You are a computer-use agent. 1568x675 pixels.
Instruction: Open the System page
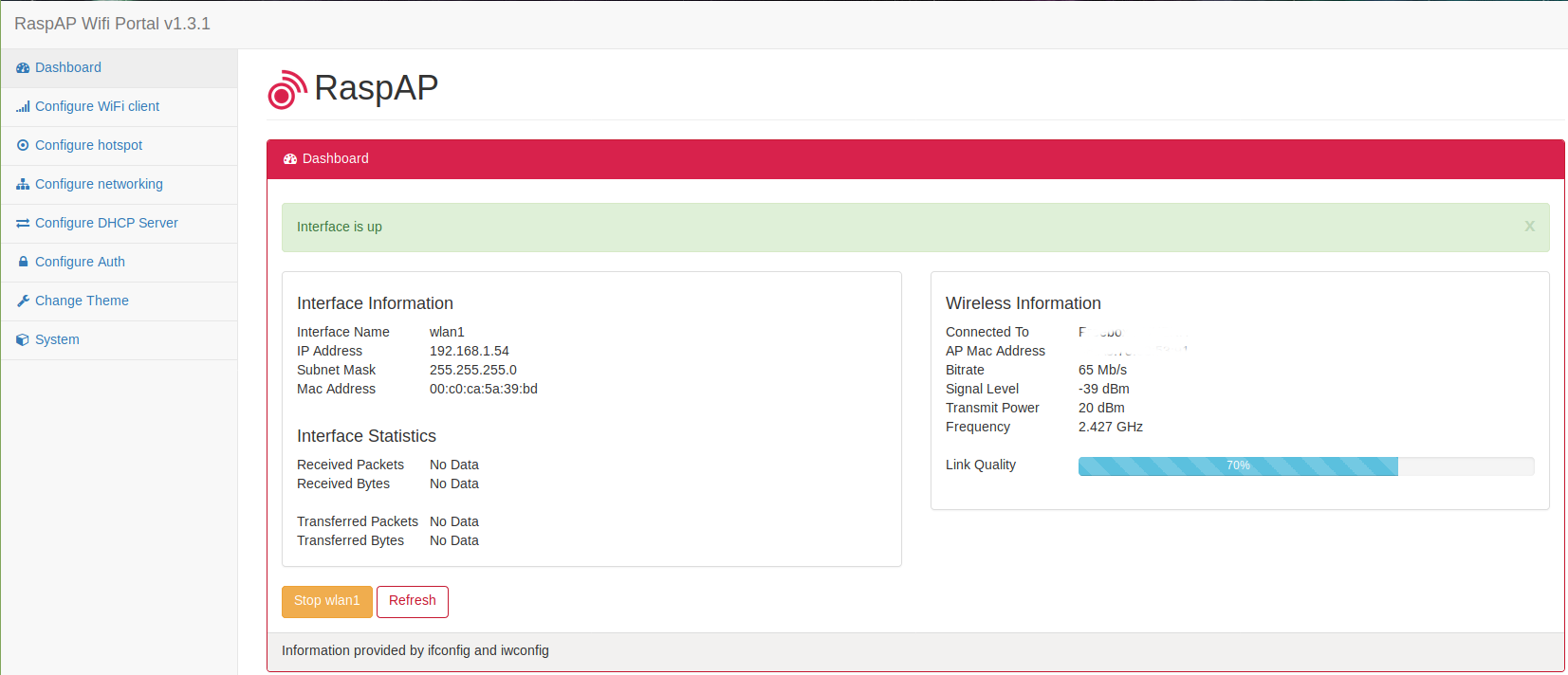[x=120, y=340]
